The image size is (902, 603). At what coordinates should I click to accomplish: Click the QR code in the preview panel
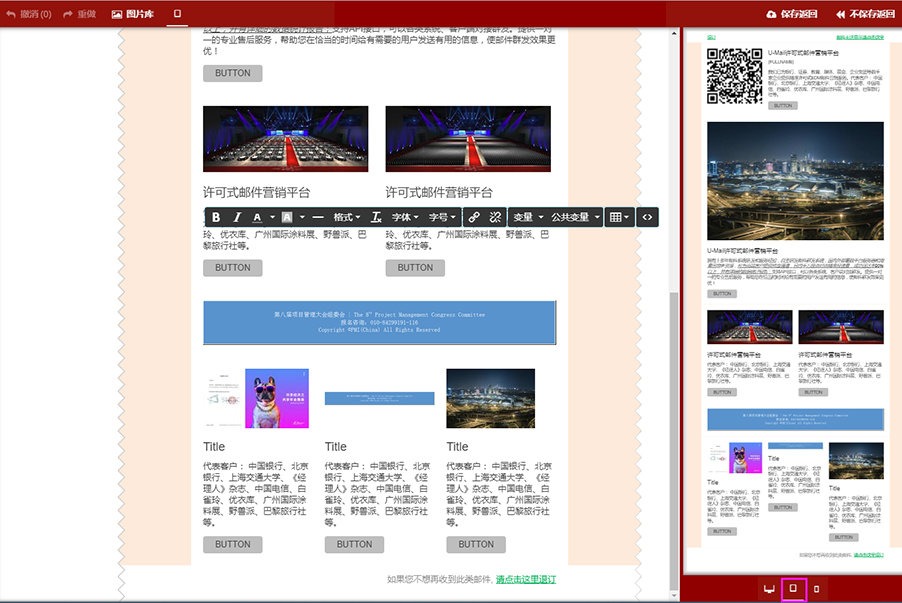(735, 76)
